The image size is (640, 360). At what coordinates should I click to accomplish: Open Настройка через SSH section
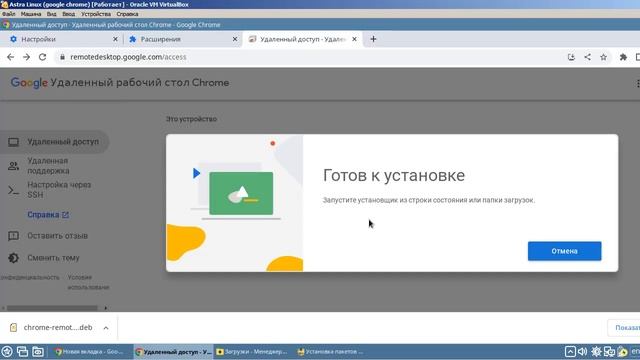[x=55, y=190]
